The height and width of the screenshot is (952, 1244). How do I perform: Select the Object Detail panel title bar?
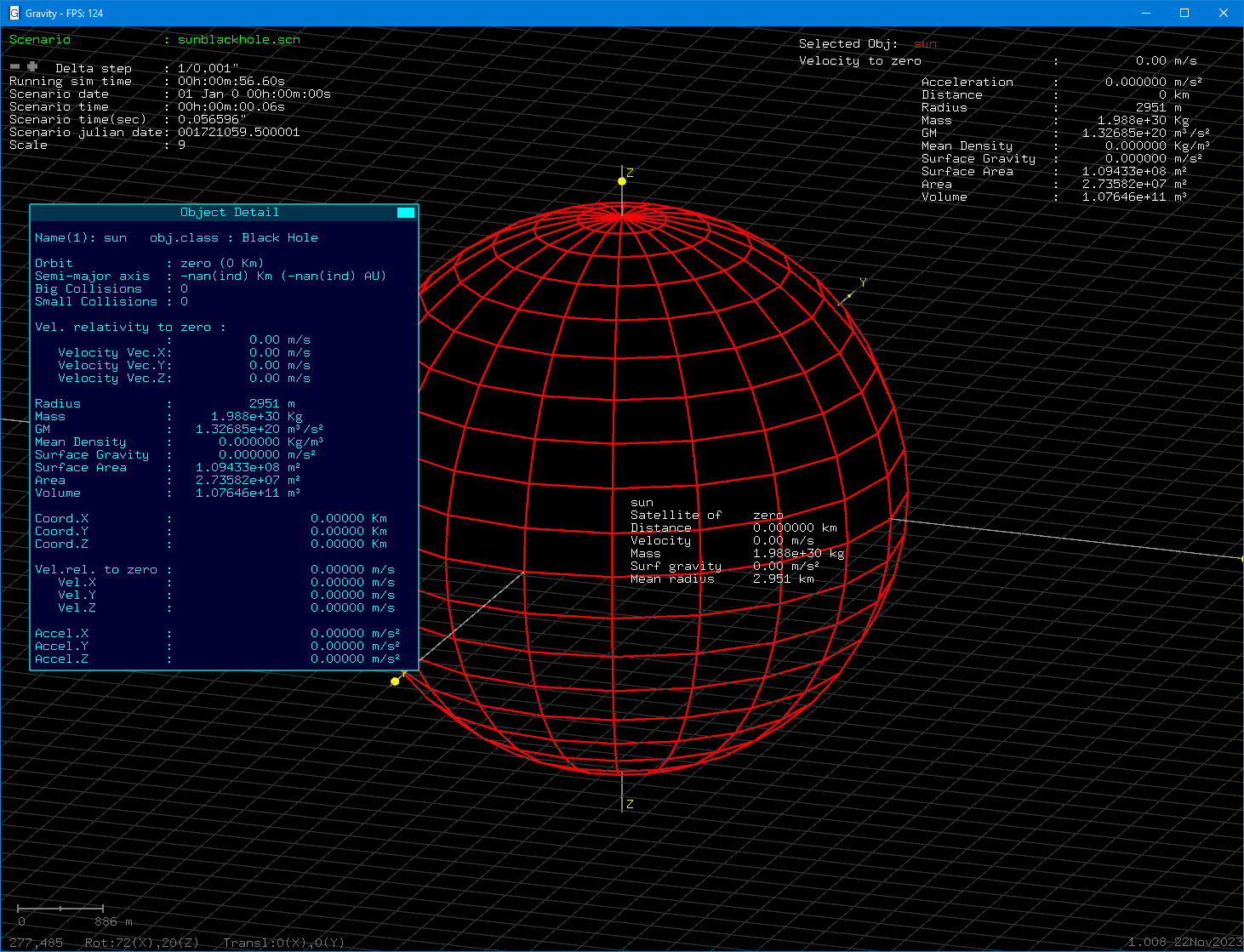coord(228,213)
